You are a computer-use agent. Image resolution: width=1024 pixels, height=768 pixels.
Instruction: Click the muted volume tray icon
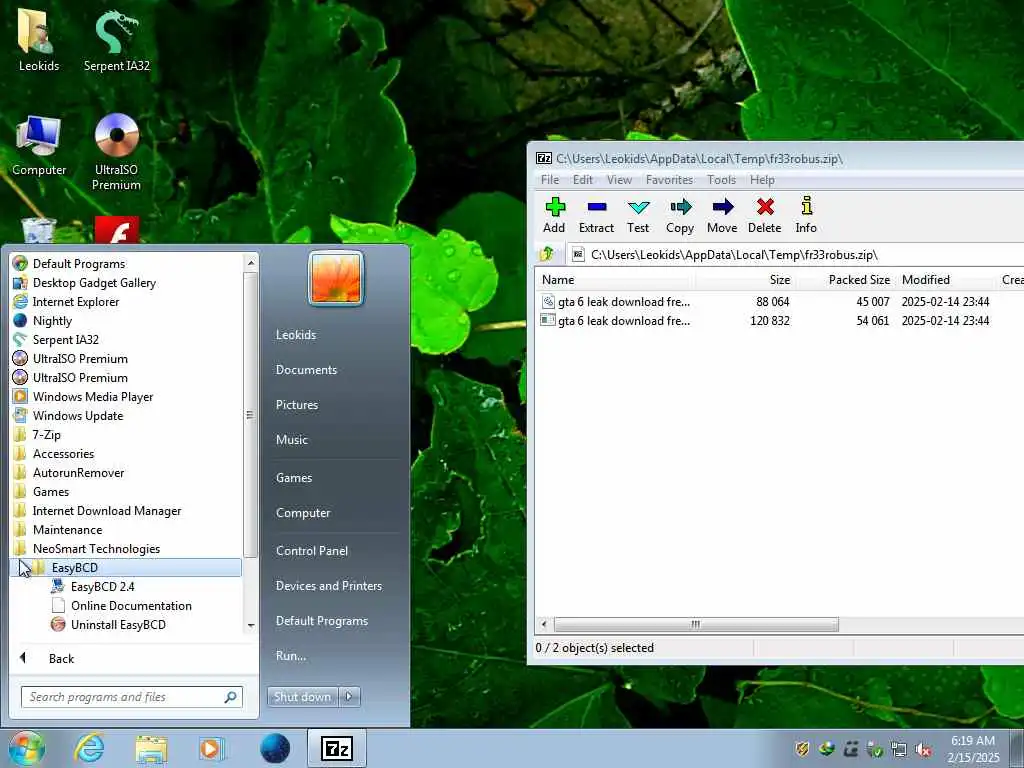(923, 749)
